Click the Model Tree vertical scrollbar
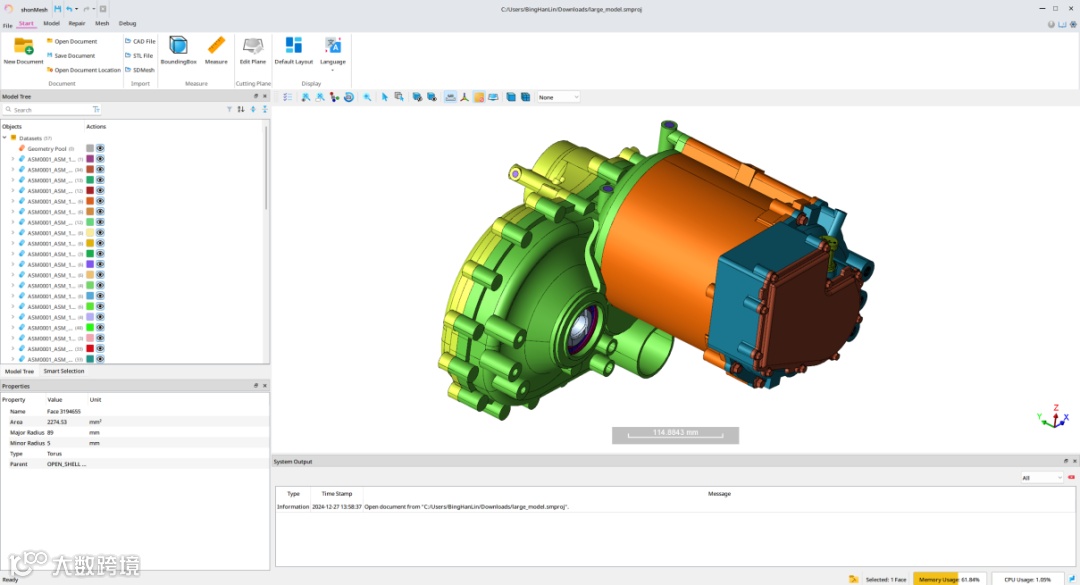This screenshot has width=1080, height=585. 267,166
